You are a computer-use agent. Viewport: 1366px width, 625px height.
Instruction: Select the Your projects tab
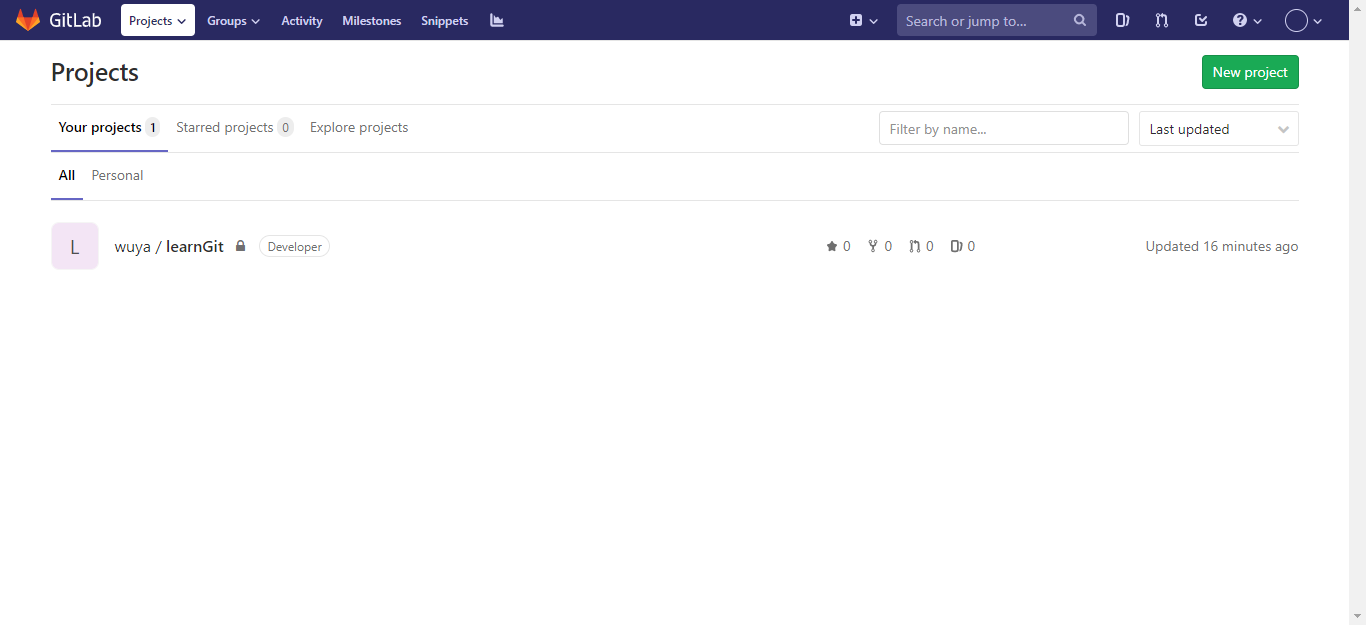pyautogui.click(x=109, y=127)
